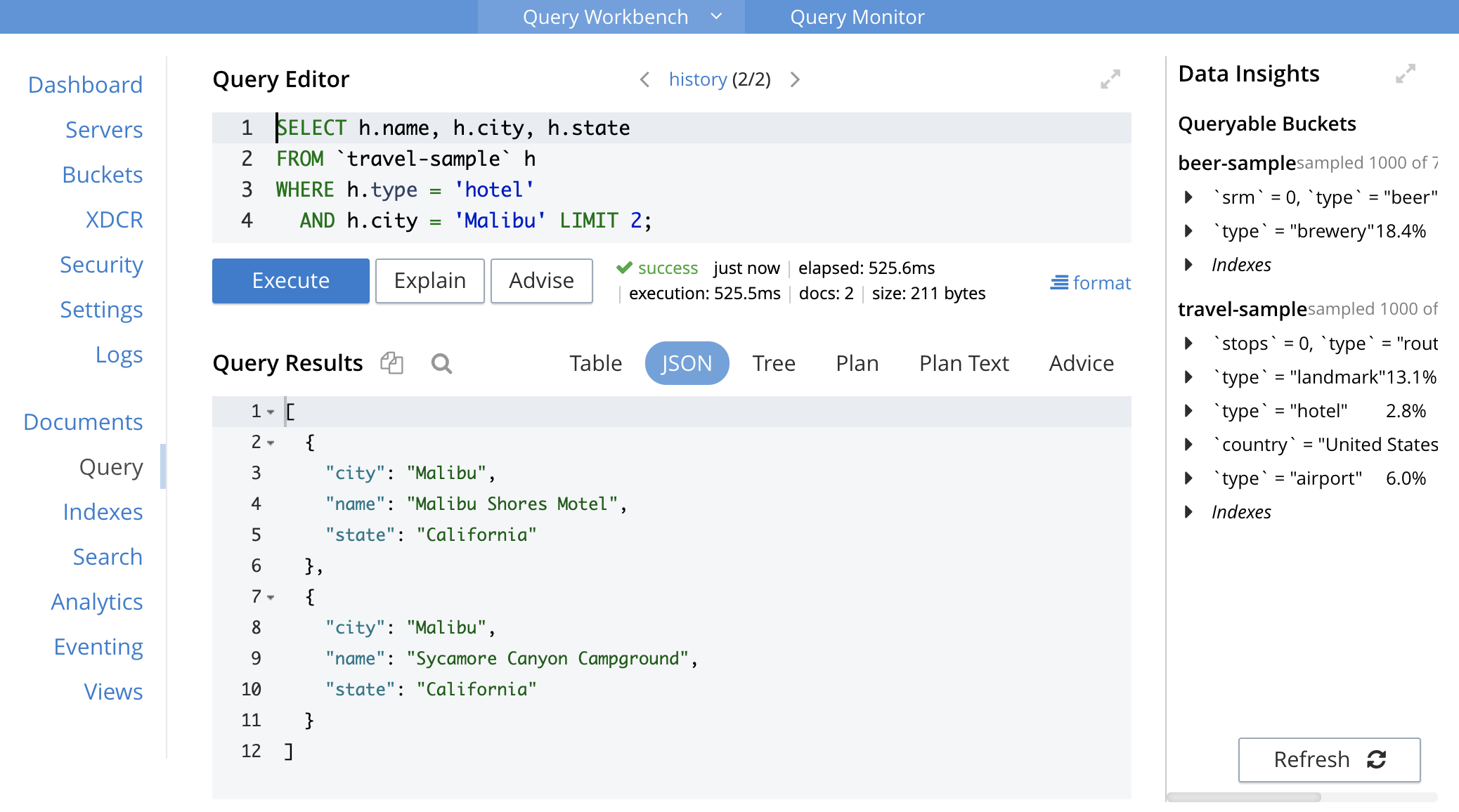This screenshot has height=812, width=1459.
Task: Collapse the JSON array on line 1
Action: [271, 412]
